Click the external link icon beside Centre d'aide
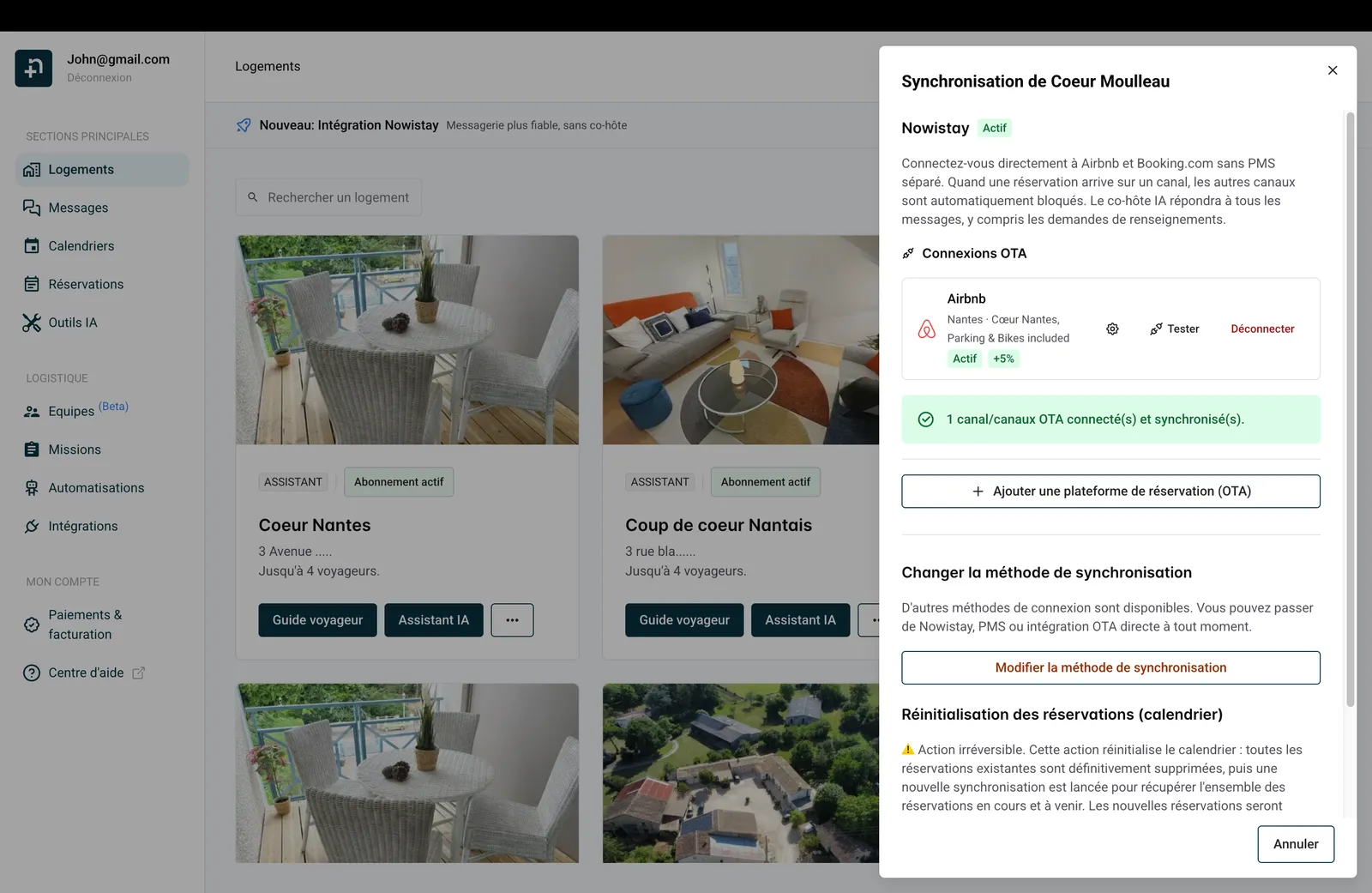The height and width of the screenshot is (893, 1372). click(138, 673)
